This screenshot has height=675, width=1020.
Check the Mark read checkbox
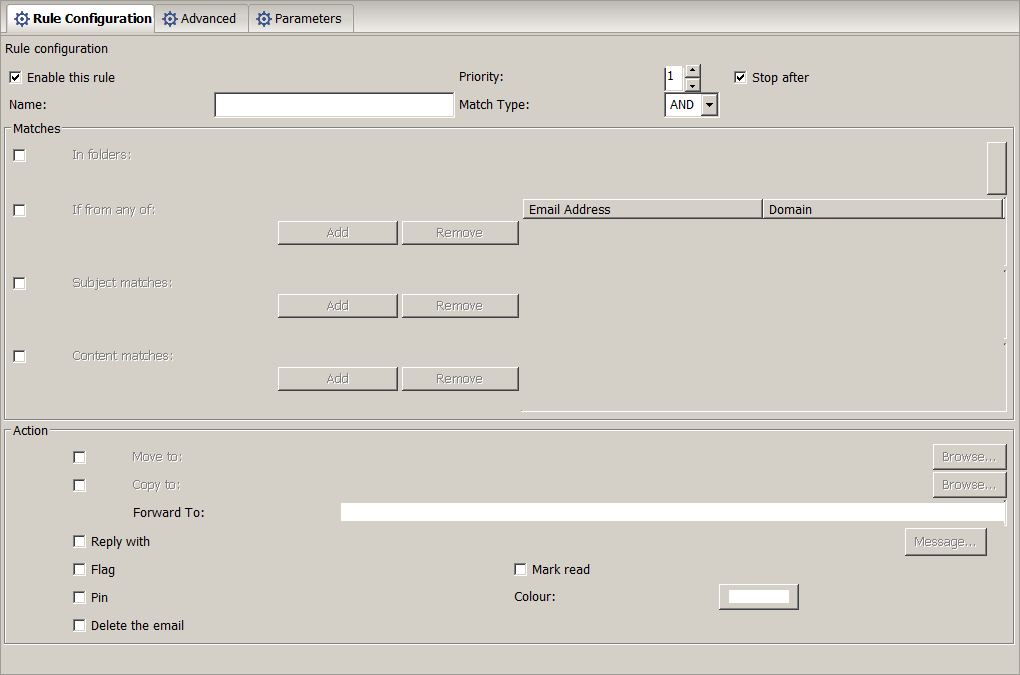[x=520, y=570]
